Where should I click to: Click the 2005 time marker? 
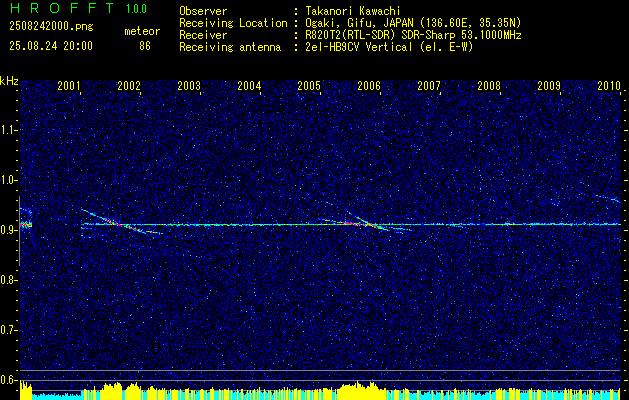coord(309,85)
